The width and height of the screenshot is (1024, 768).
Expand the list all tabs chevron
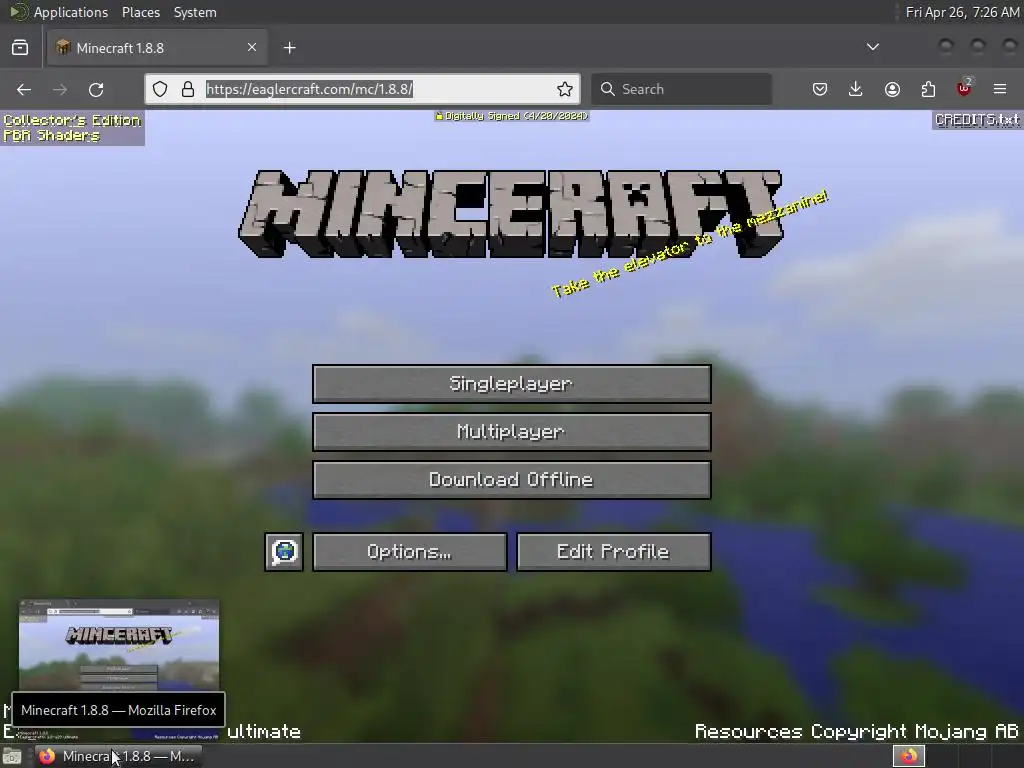872,47
